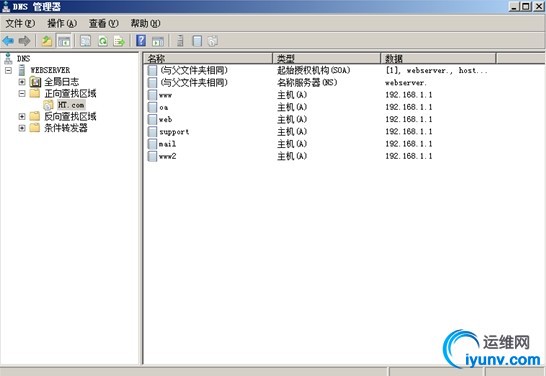
Task: Click the server tower icon in toolbar
Action: tap(180, 41)
